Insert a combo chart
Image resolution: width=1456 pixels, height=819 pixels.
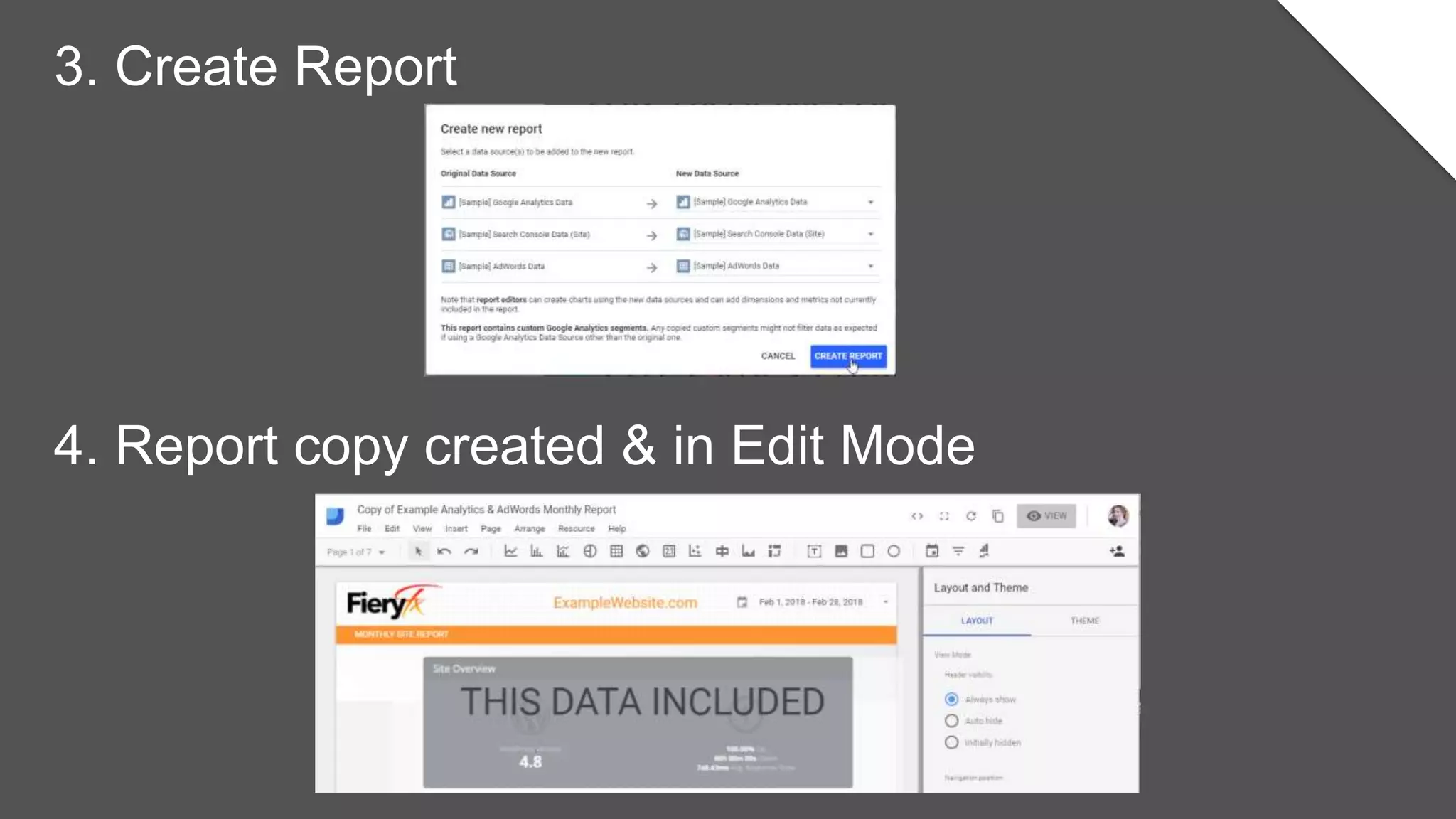point(563,551)
